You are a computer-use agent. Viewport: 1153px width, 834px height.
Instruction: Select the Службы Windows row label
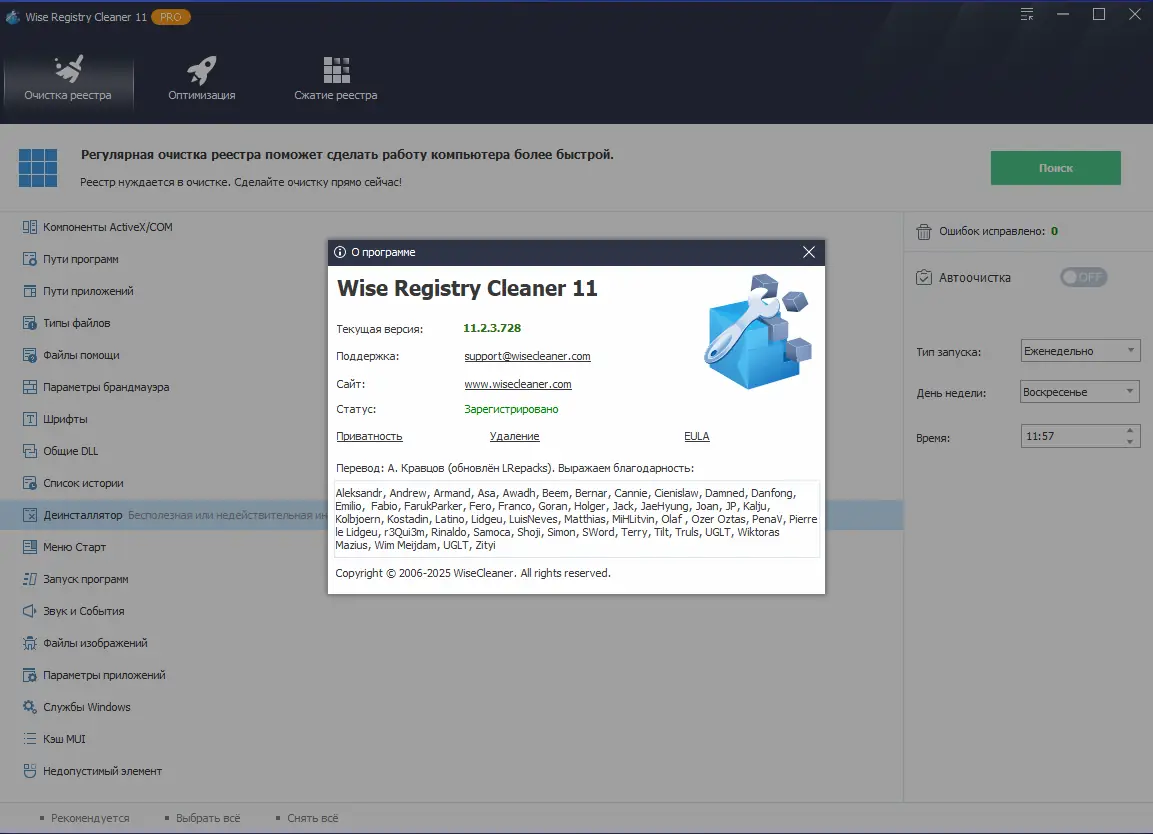point(87,707)
